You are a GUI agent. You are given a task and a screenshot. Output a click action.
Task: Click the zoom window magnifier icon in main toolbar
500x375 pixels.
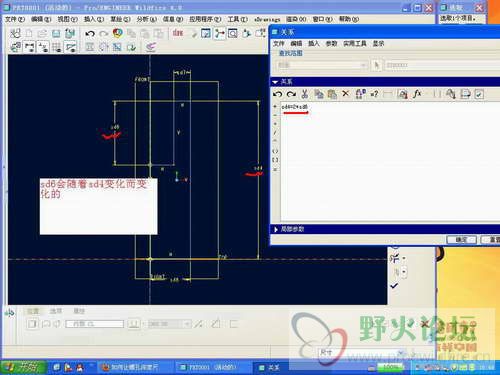coord(233,33)
